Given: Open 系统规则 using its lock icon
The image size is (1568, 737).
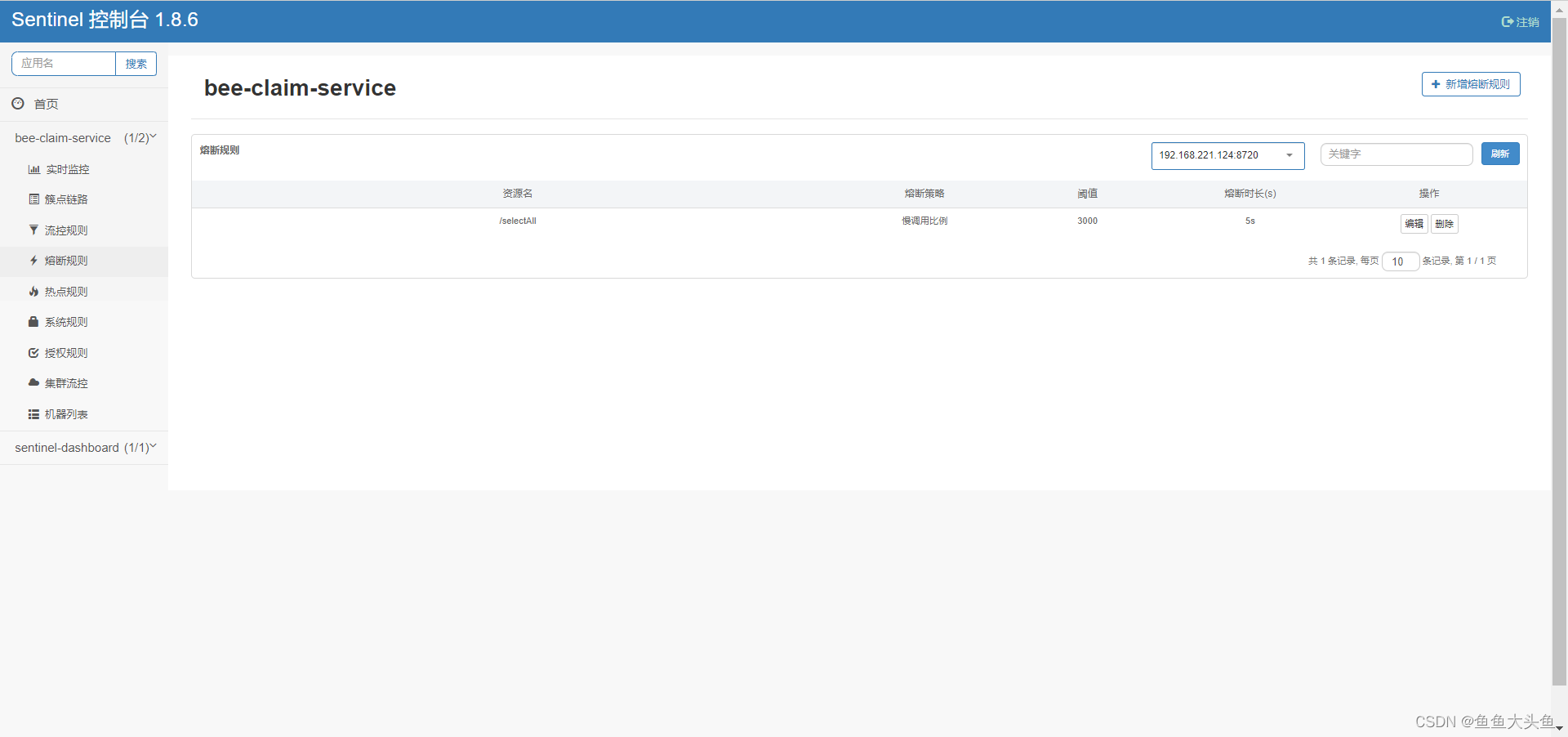Looking at the screenshot, I should [33, 321].
